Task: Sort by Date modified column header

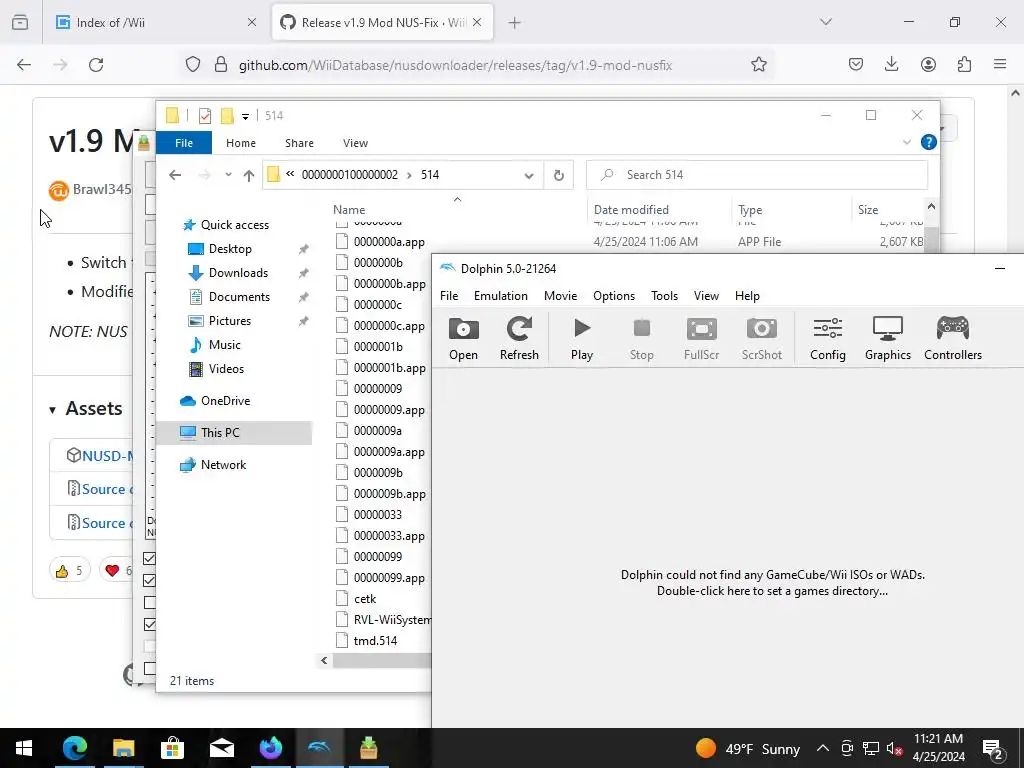Action: [631, 210]
